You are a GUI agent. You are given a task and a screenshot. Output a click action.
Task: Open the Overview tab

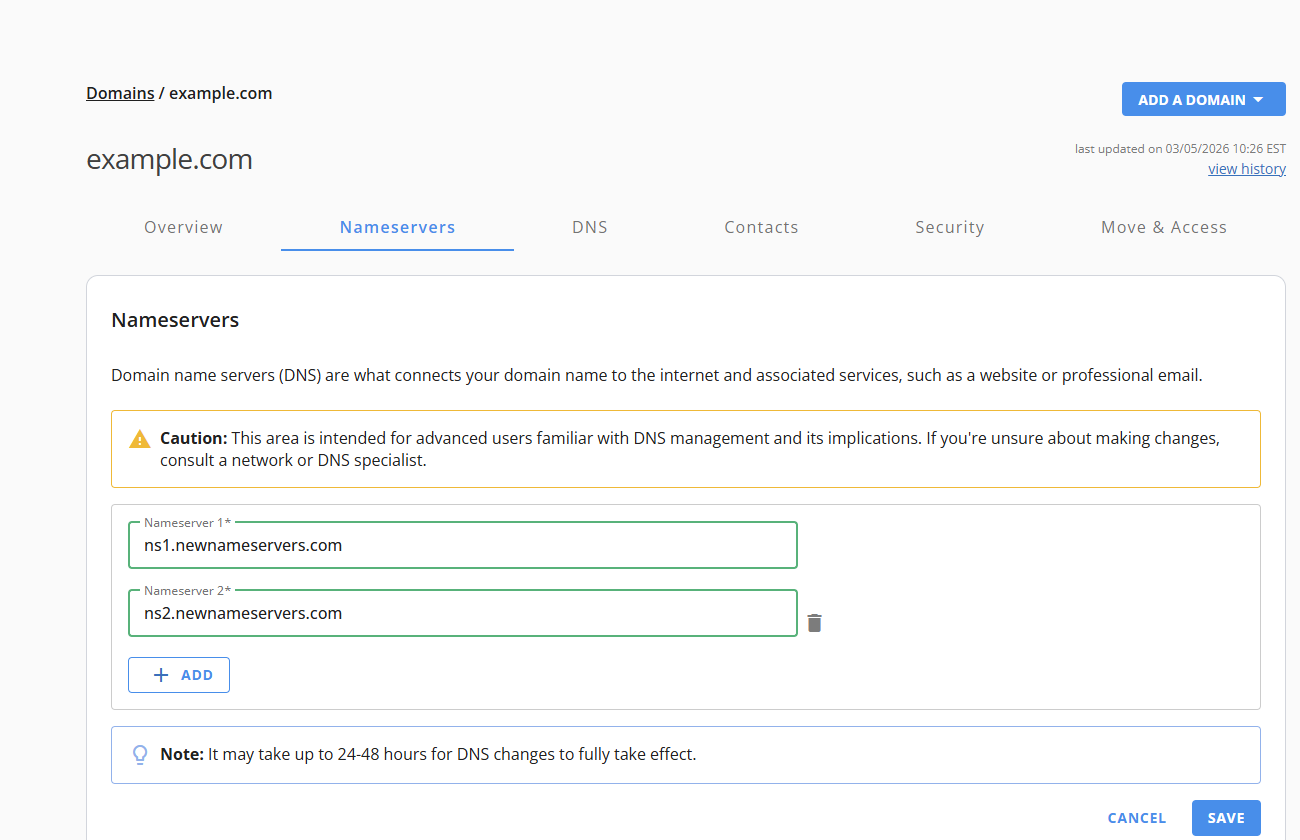click(183, 227)
